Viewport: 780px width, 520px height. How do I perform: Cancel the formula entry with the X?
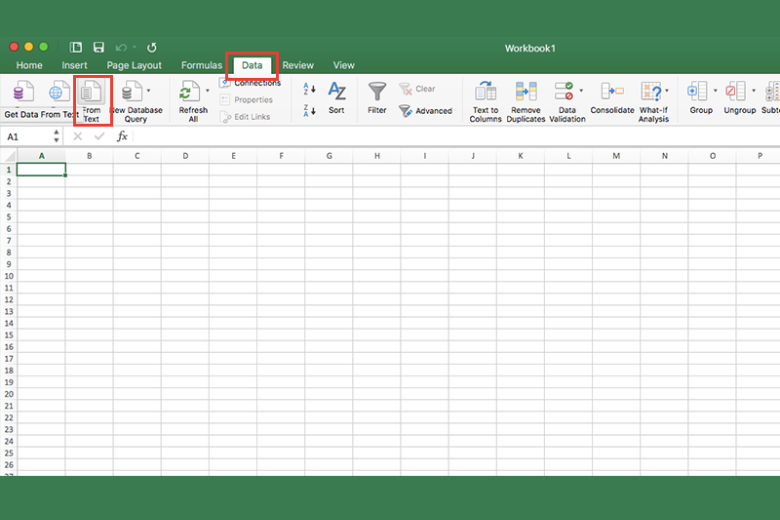coord(78,136)
